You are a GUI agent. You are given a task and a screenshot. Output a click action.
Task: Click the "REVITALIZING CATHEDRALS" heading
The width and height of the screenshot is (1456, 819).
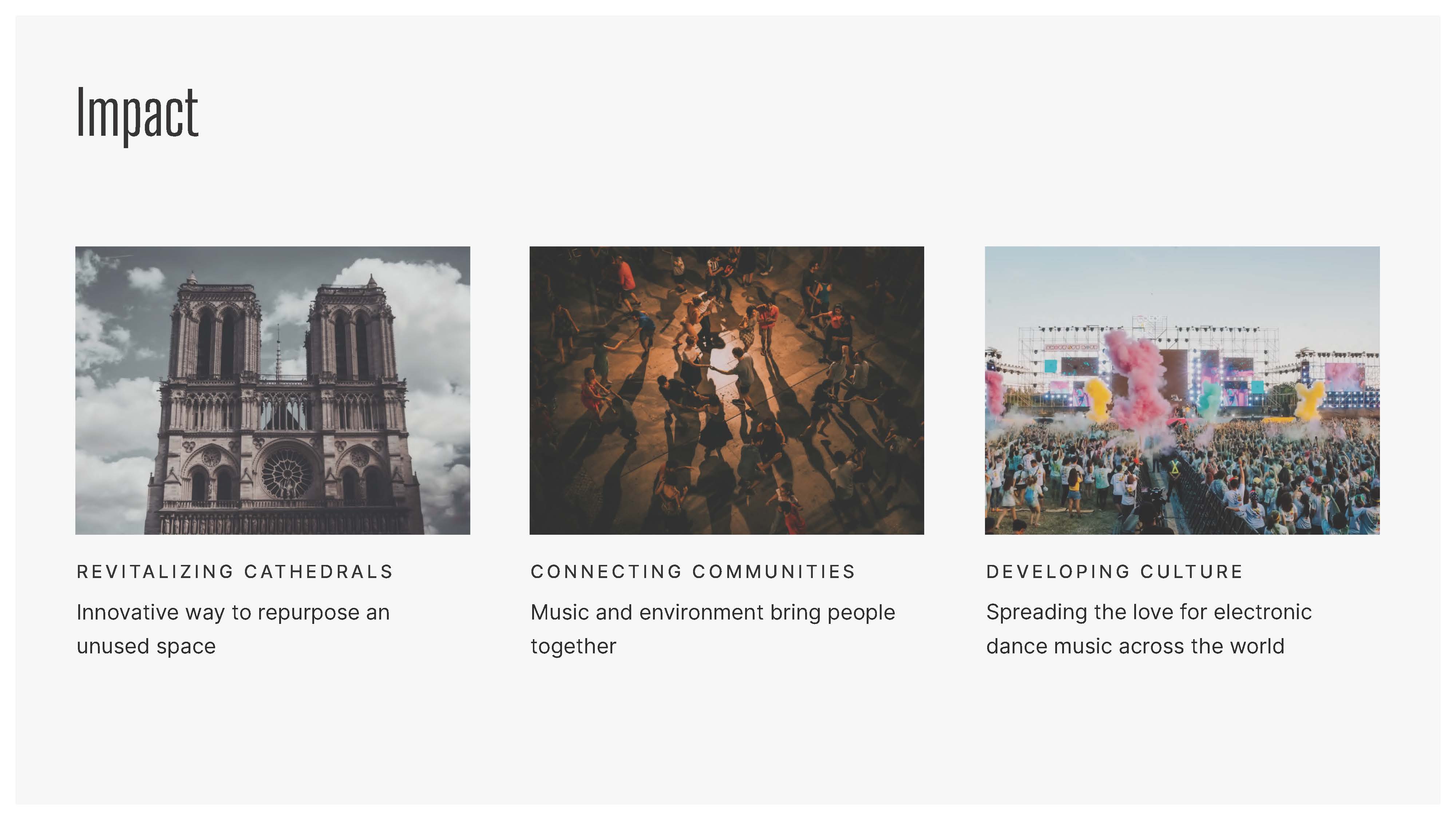pyautogui.click(x=234, y=571)
